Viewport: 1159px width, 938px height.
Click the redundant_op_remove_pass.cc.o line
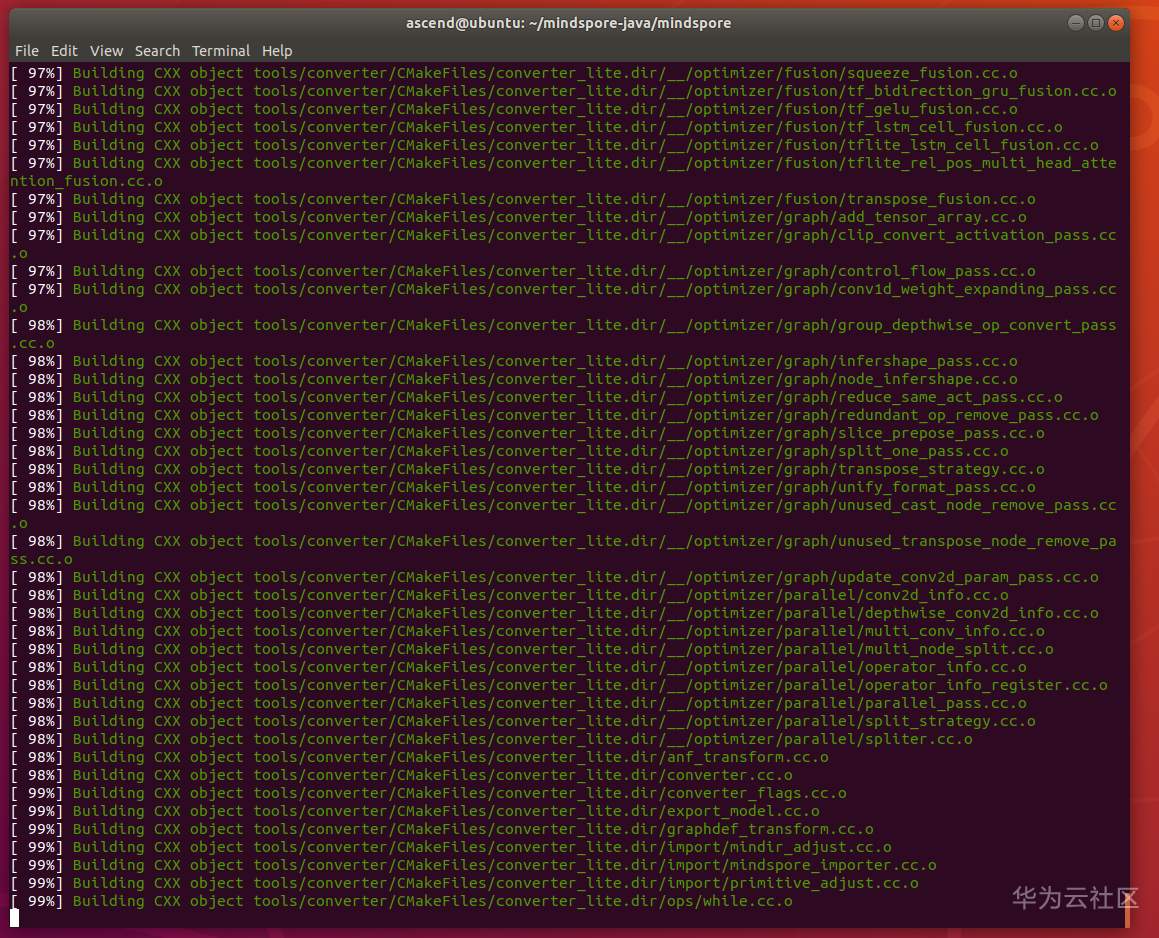click(554, 415)
